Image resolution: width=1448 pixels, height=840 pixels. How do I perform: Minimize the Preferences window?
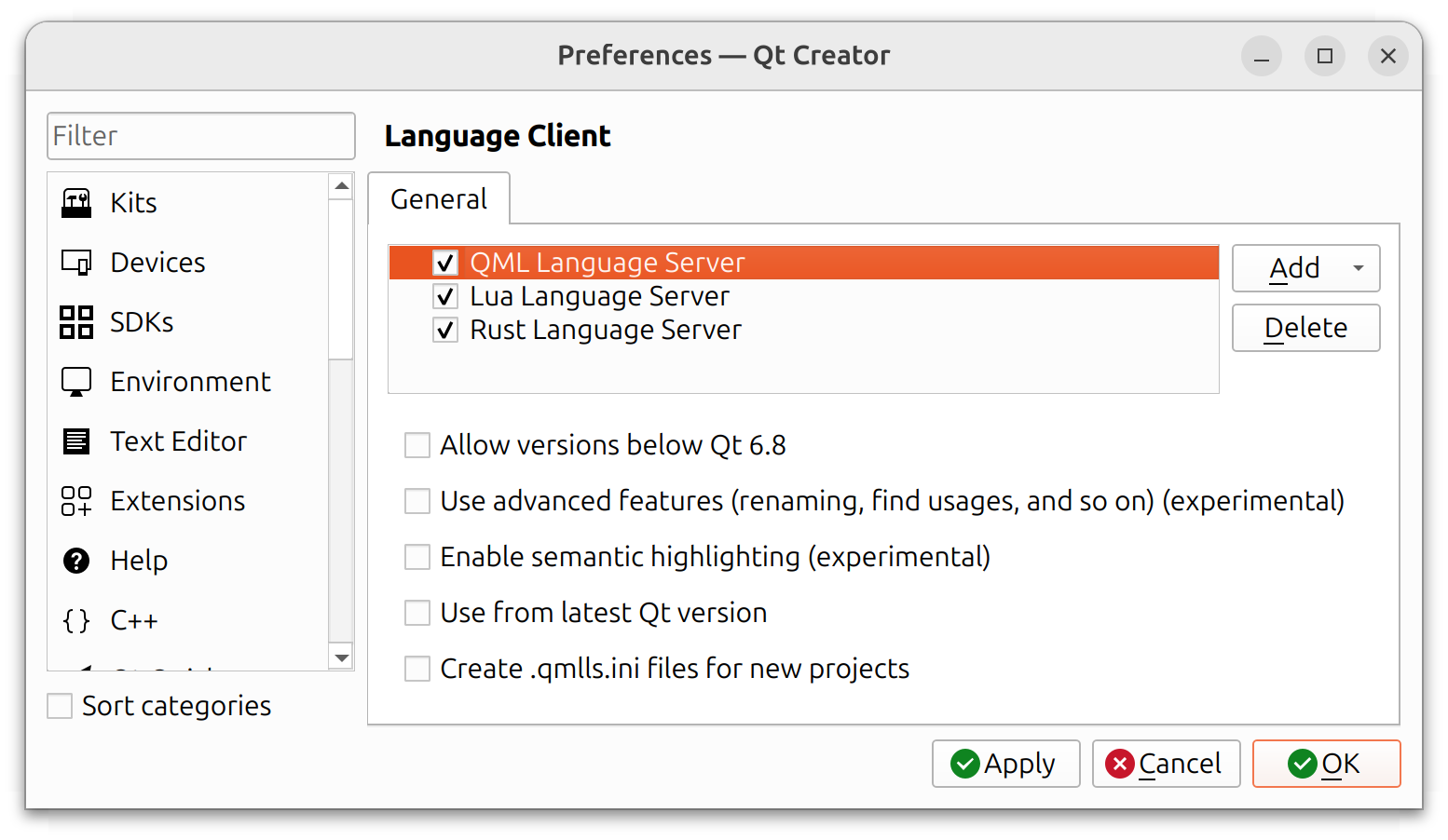(1262, 56)
